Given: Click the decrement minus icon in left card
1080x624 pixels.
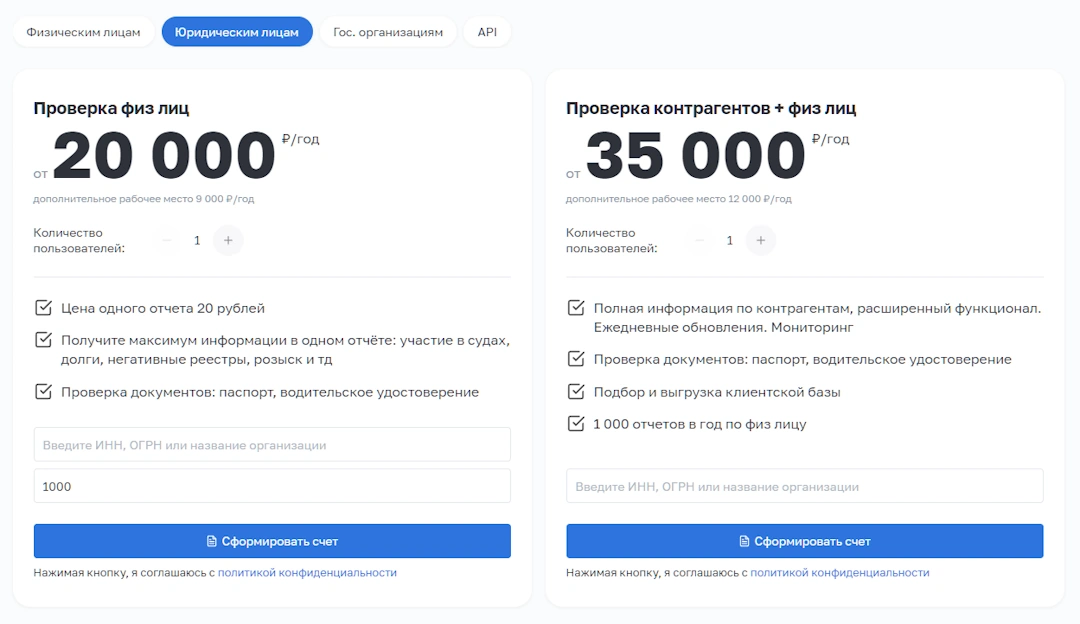Looking at the screenshot, I should pos(166,240).
